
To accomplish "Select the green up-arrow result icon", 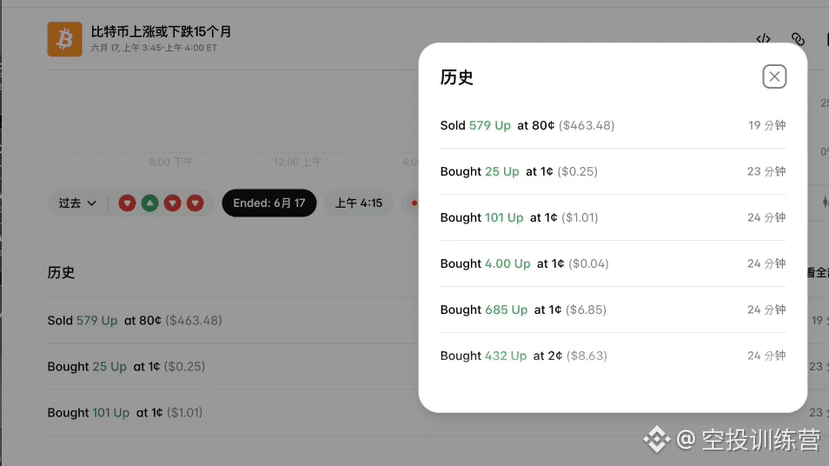I will [150, 203].
